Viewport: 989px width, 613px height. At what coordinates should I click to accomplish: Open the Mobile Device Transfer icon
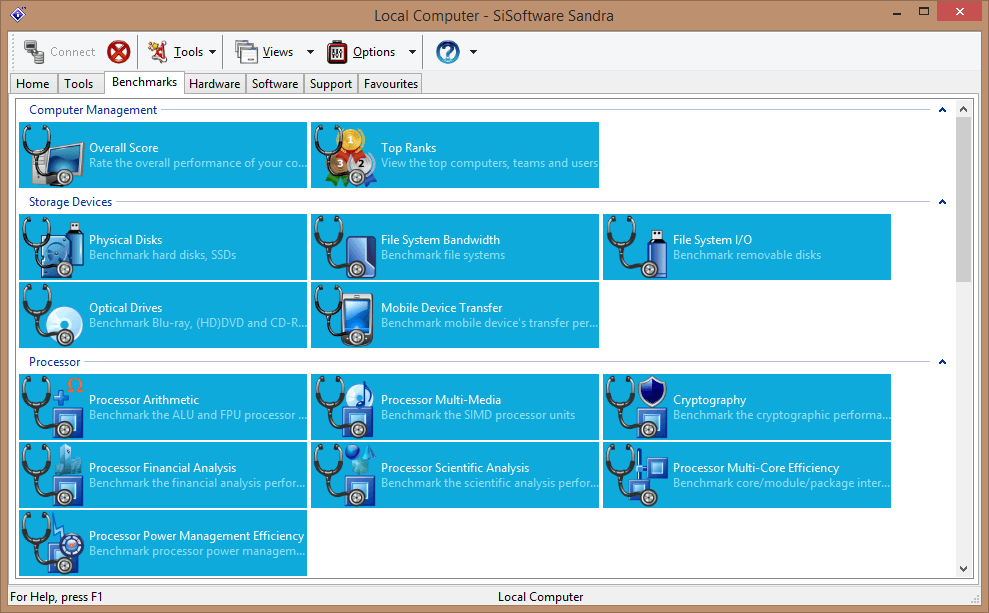point(346,315)
